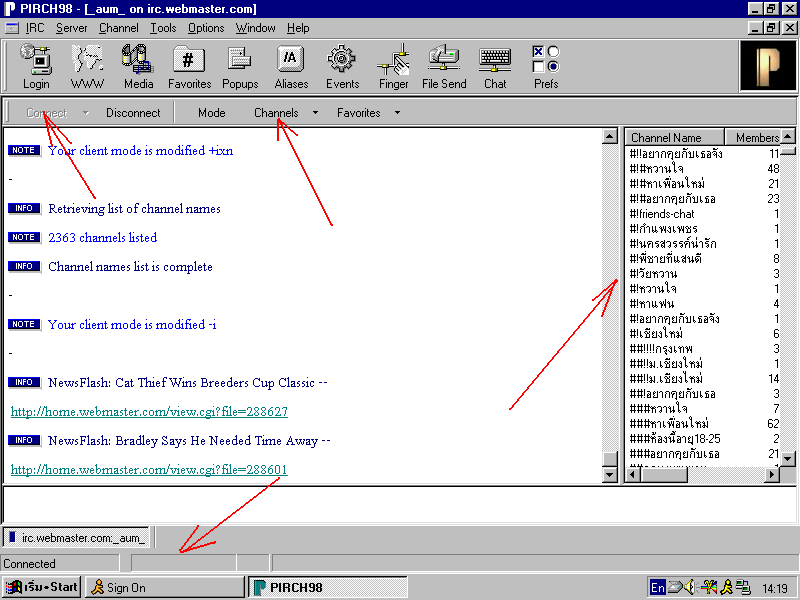Click the chat window scroll-up arrow
The height and width of the screenshot is (600, 800).
coord(610,136)
